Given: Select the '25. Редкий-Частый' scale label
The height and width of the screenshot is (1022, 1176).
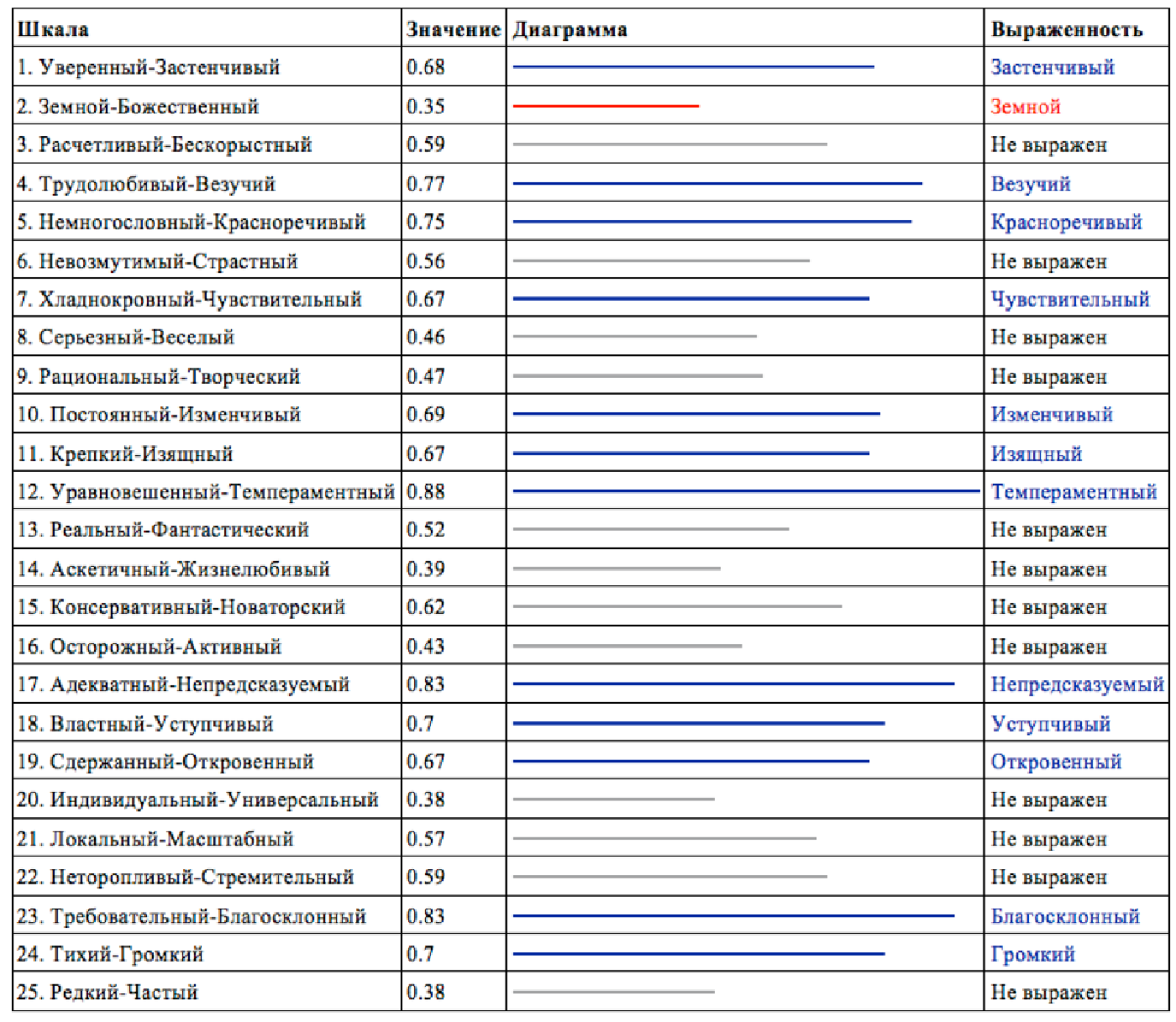Looking at the screenshot, I should [108, 993].
